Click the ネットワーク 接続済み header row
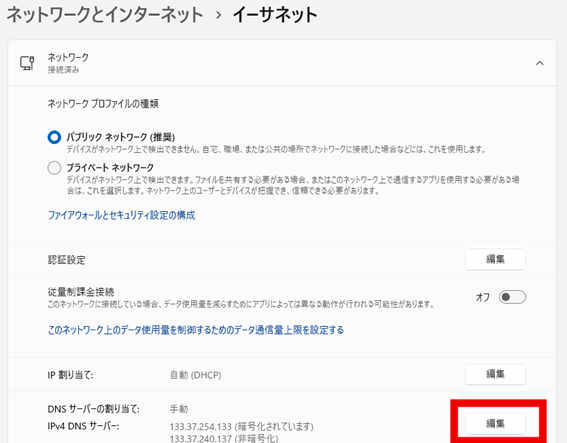 click(x=282, y=63)
